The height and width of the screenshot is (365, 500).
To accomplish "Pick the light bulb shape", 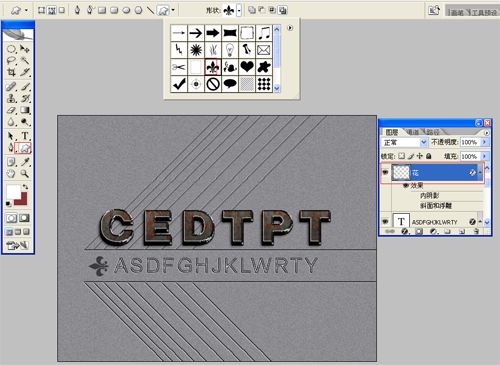I will [230, 50].
